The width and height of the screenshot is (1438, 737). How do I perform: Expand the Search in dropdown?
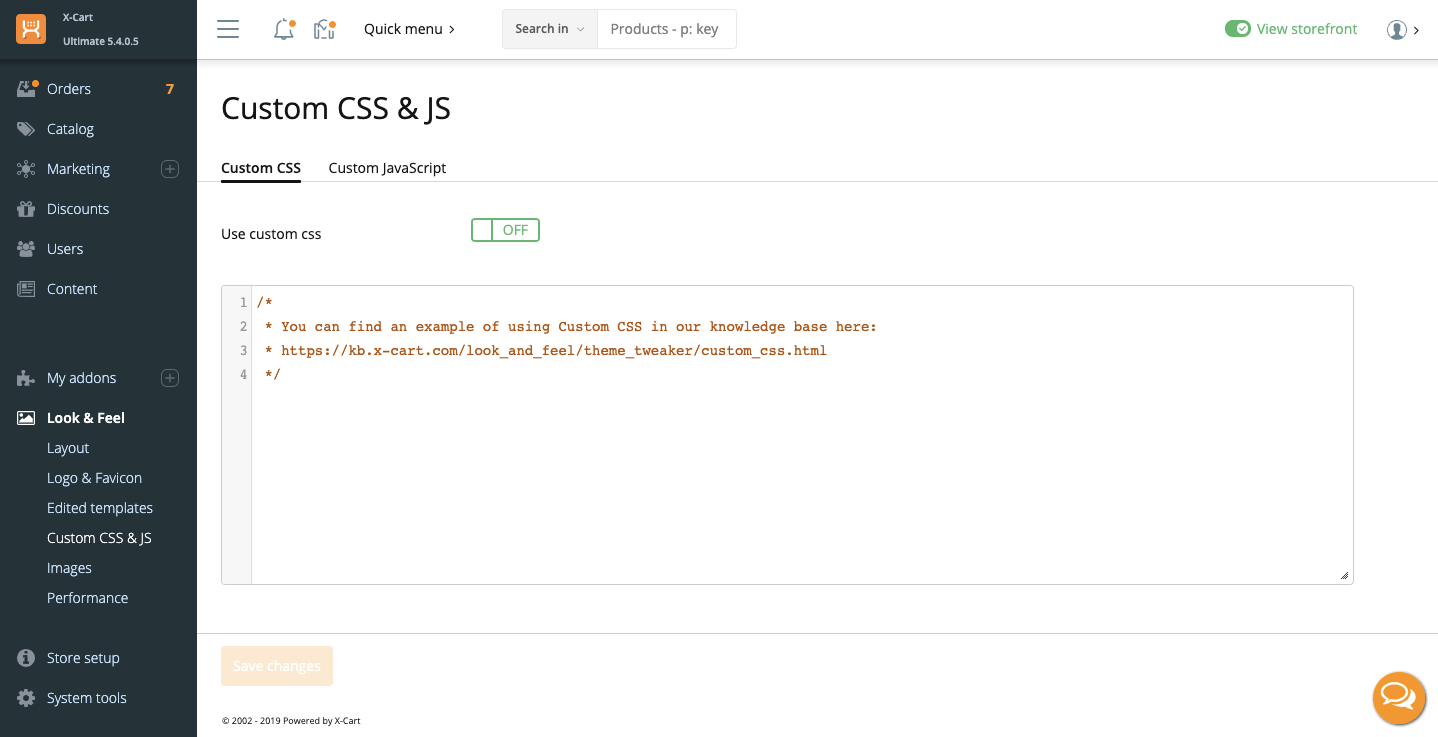(549, 29)
